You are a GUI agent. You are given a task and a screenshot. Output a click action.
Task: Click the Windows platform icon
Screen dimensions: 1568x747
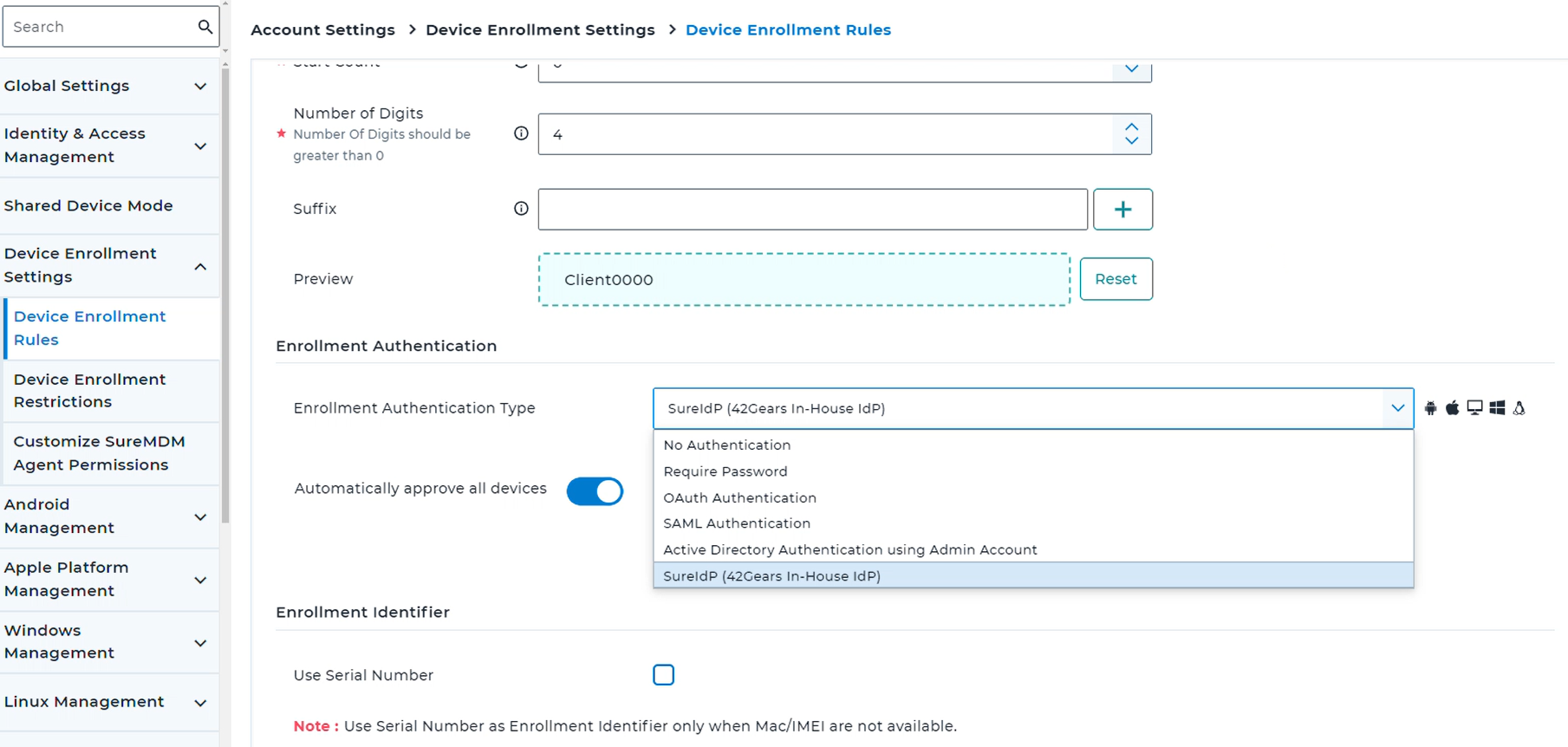(x=1497, y=408)
